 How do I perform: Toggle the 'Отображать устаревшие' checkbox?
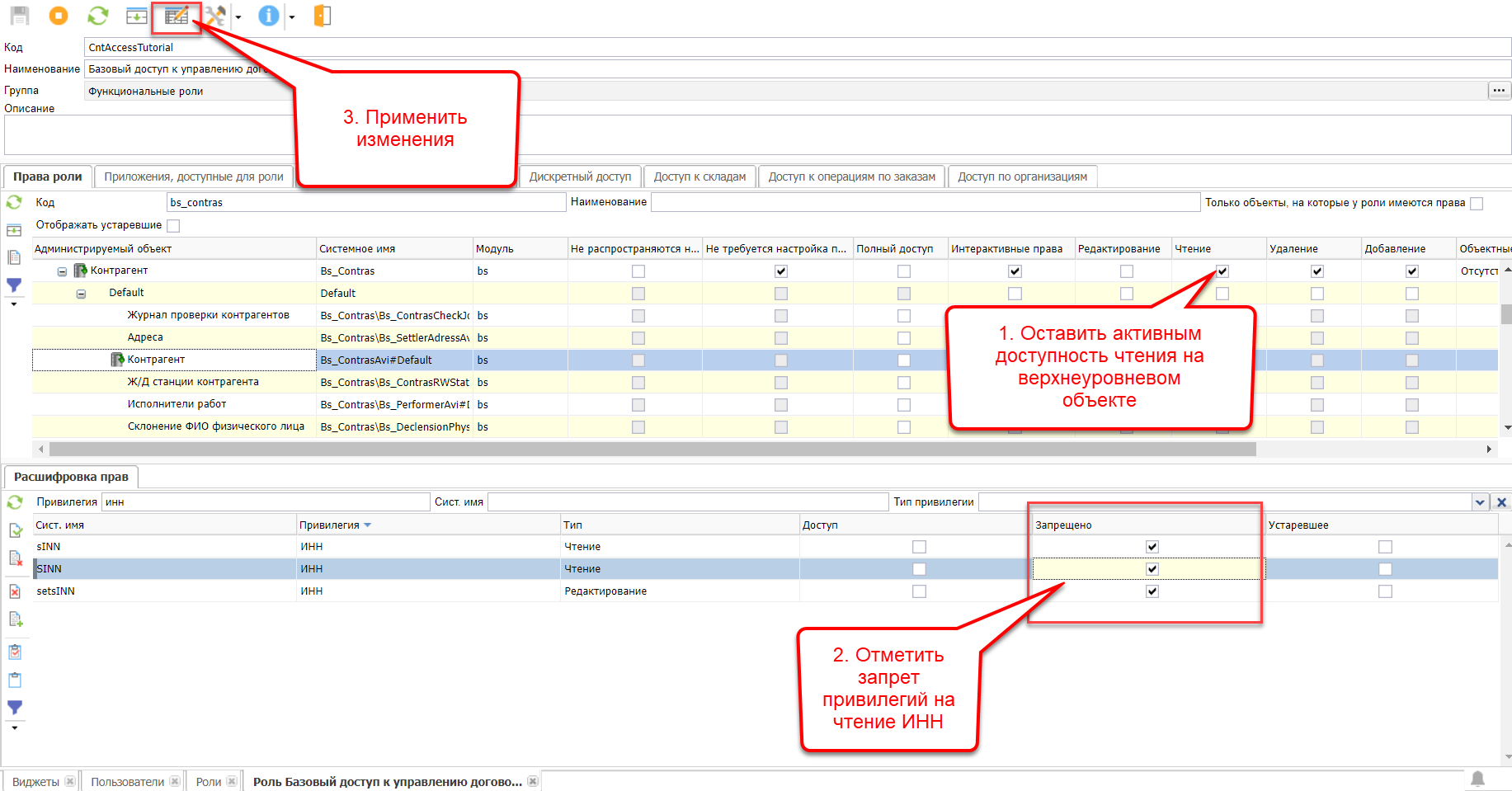(173, 225)
